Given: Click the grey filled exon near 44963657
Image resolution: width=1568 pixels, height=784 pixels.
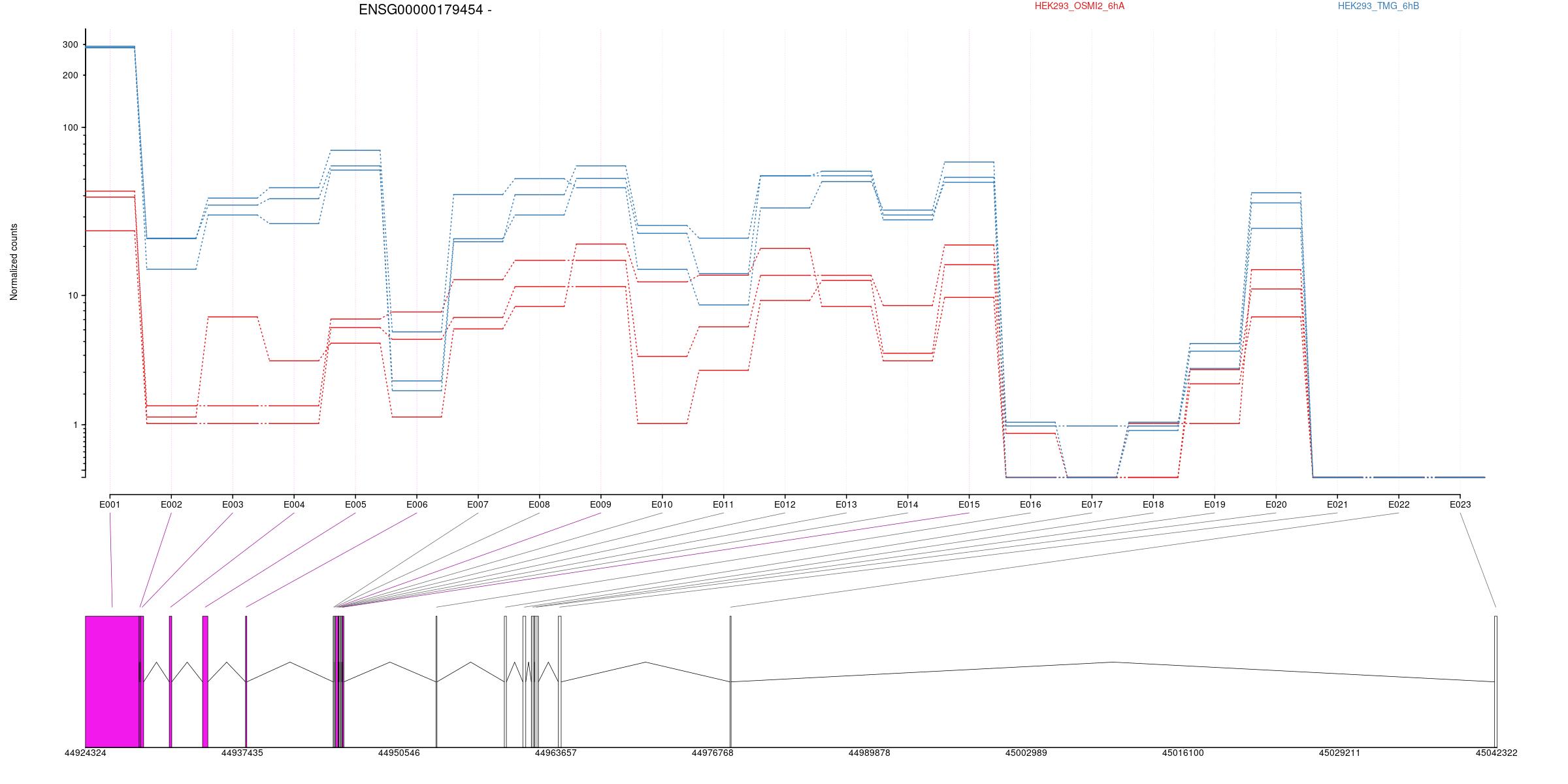Looking at the screenshot, I should click(x=535, y=681).
